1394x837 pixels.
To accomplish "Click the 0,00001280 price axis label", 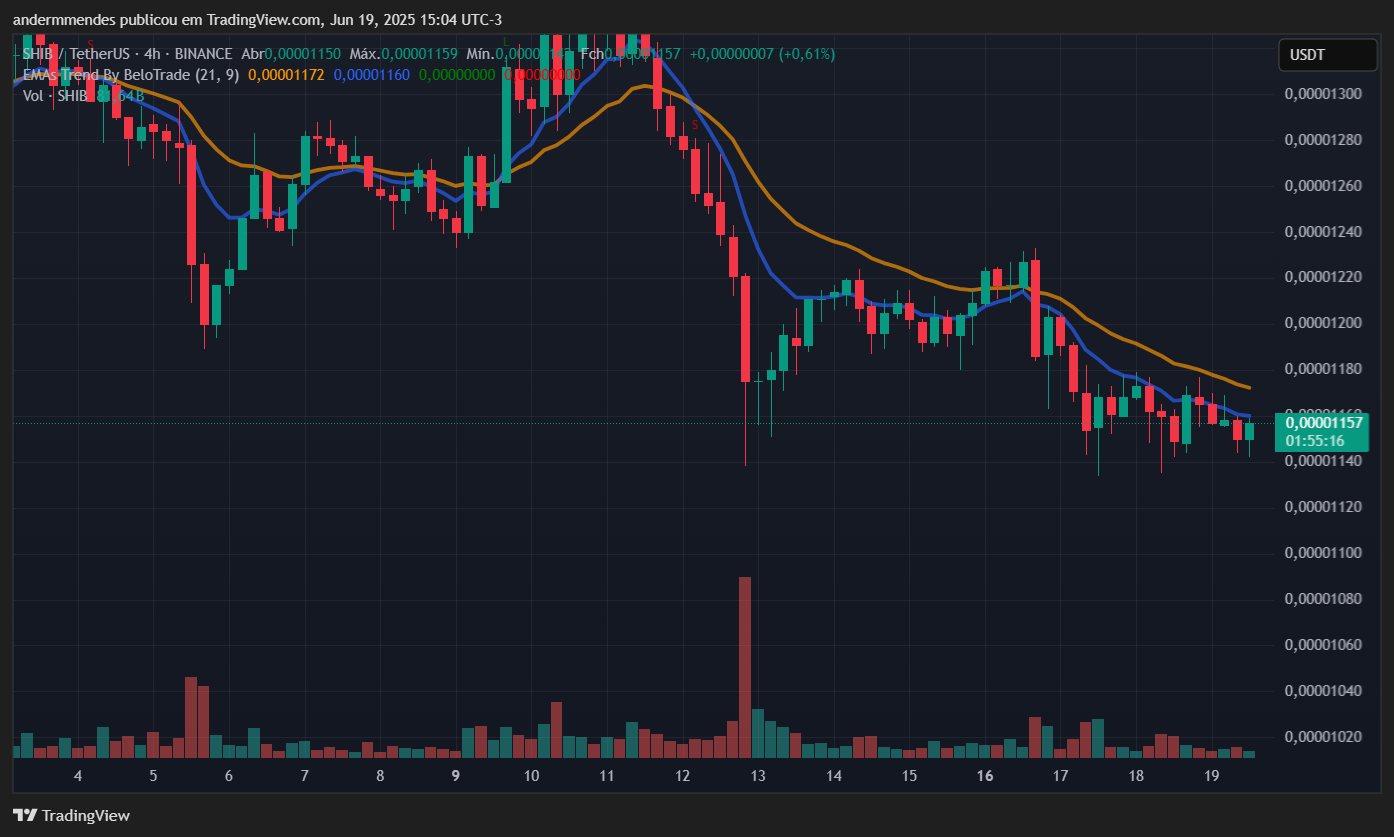I will 1325,140.
